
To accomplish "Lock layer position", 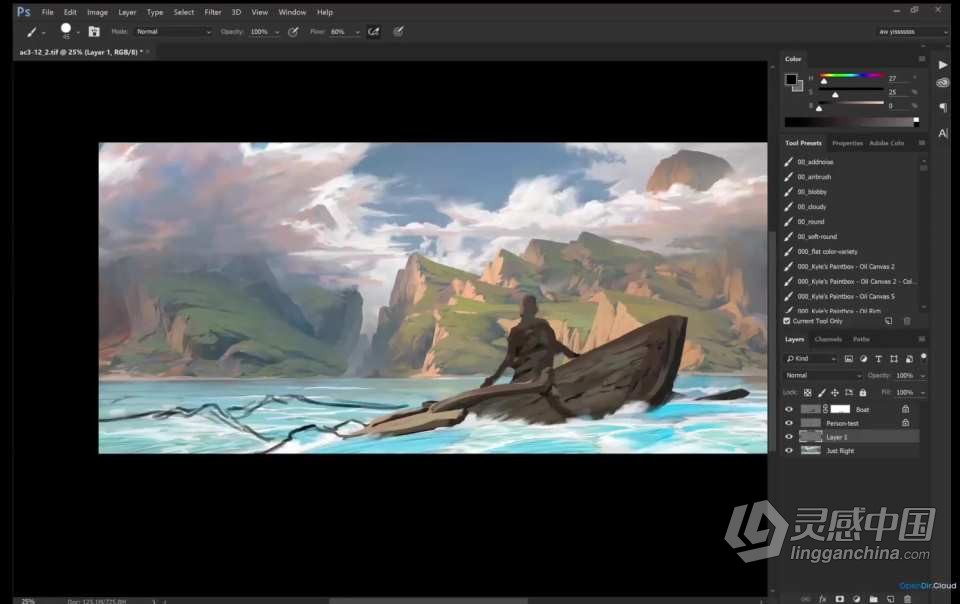I will point(835,392).
